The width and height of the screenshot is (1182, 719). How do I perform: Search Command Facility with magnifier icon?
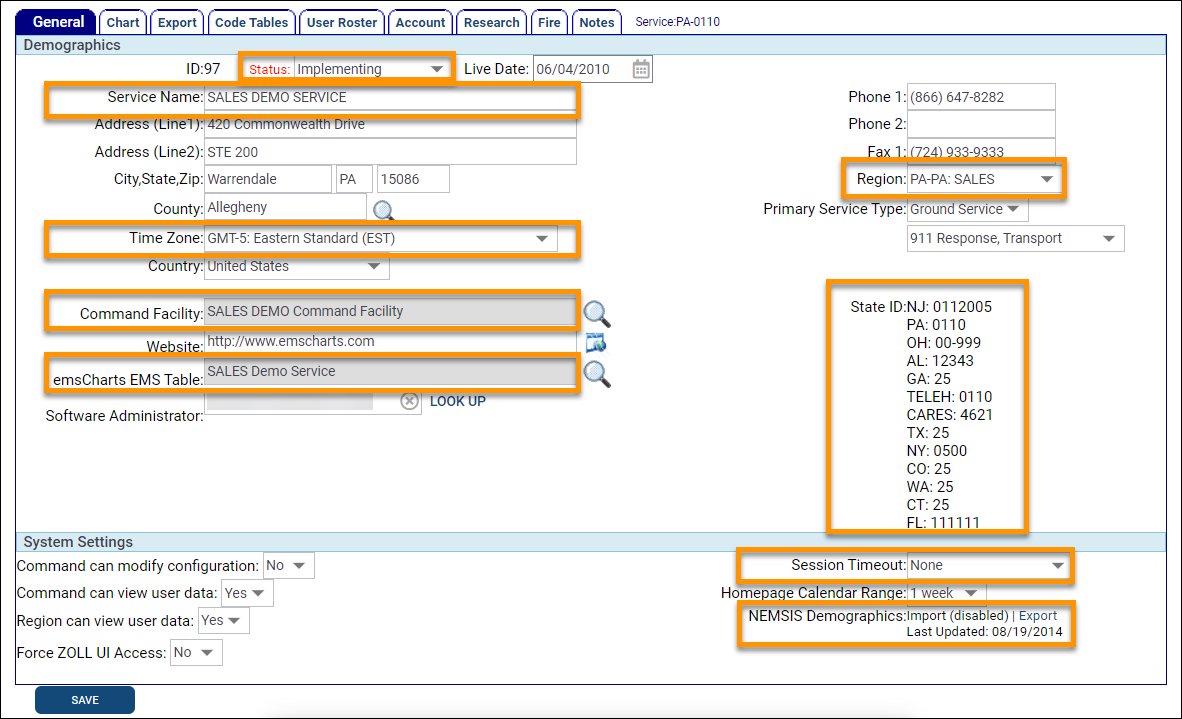coord(597,314)
